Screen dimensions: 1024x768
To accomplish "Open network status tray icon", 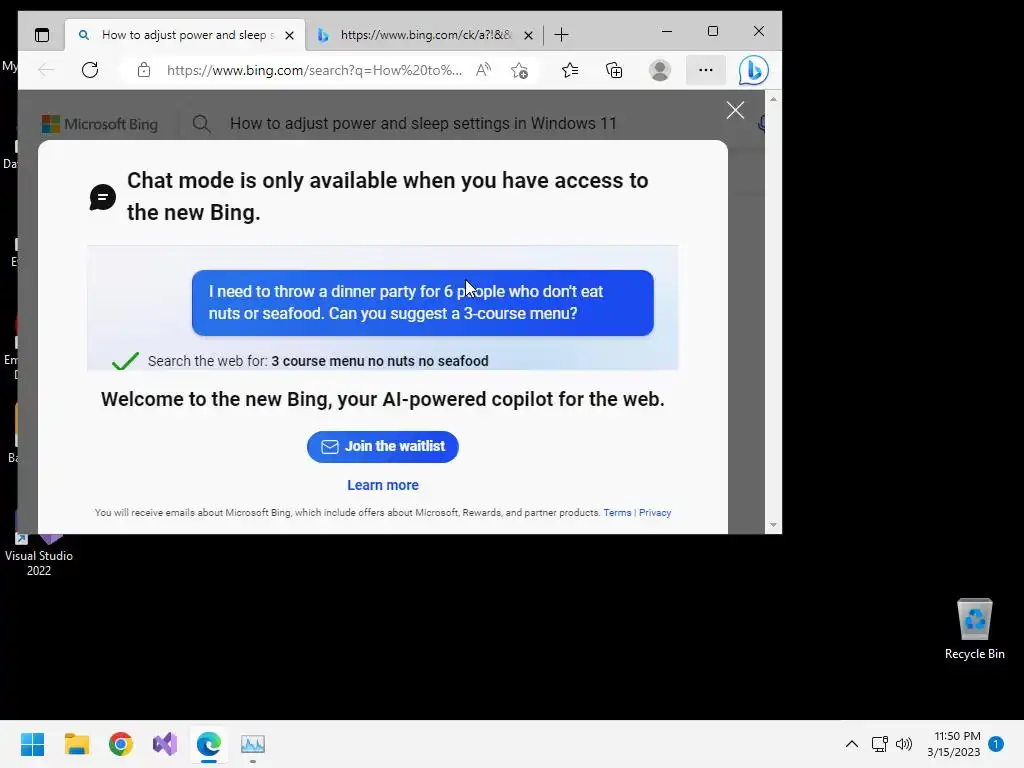I will click(x=880, y=744).
